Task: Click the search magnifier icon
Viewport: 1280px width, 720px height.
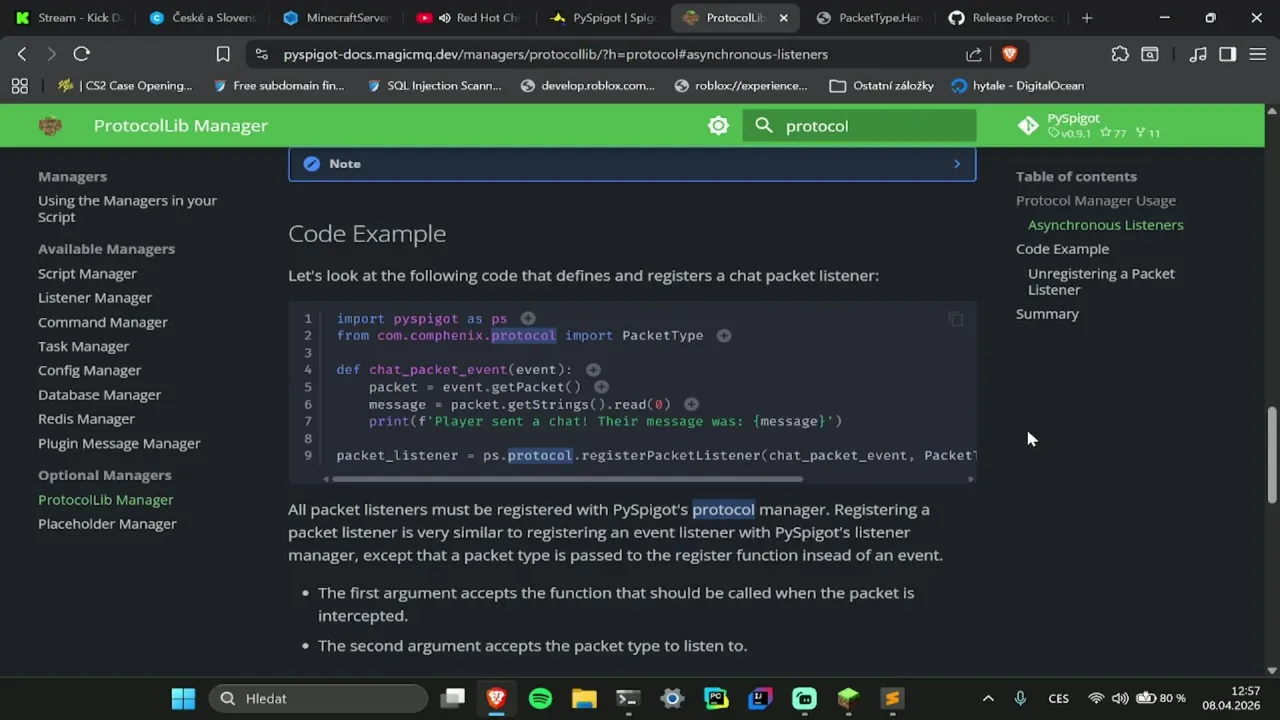Action: point(764,126)
